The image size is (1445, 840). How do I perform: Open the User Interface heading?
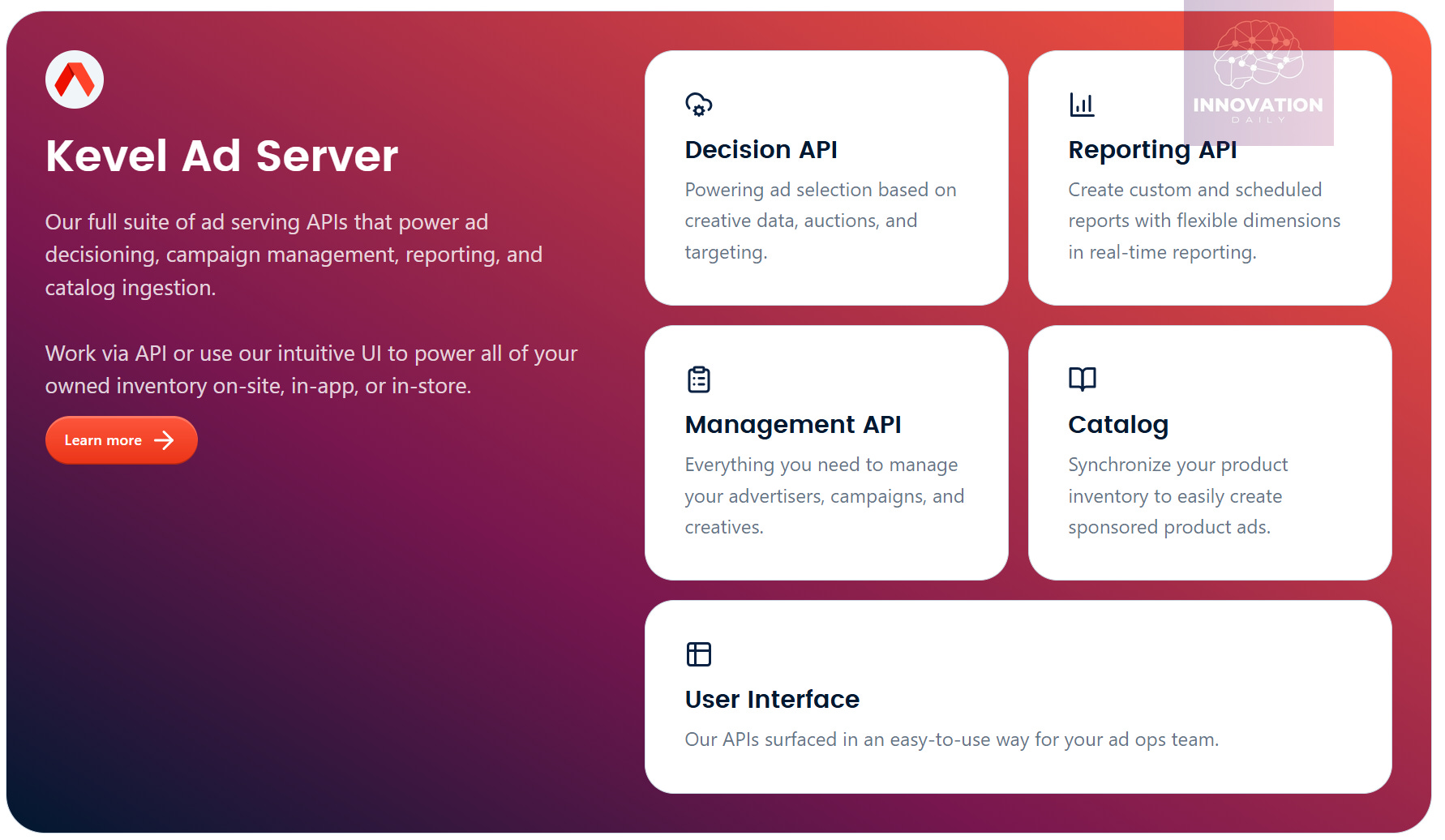pyautogui.click(x=772, y=699)
